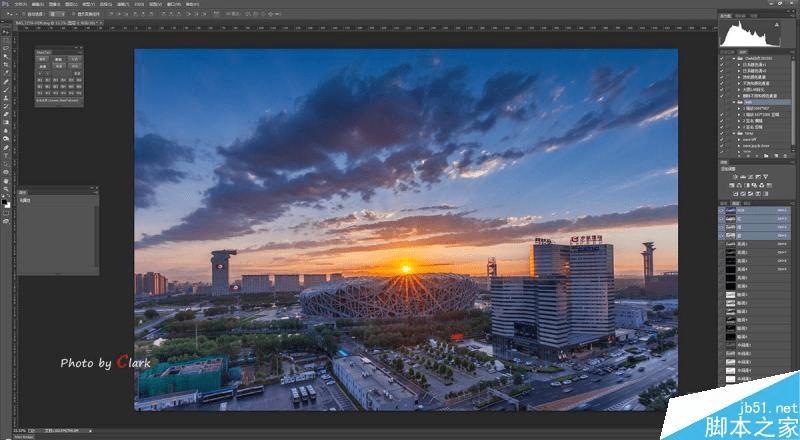Click the Quick Mask mode icon
Viewport: 800px width, 440px height.
pos(7,213)
